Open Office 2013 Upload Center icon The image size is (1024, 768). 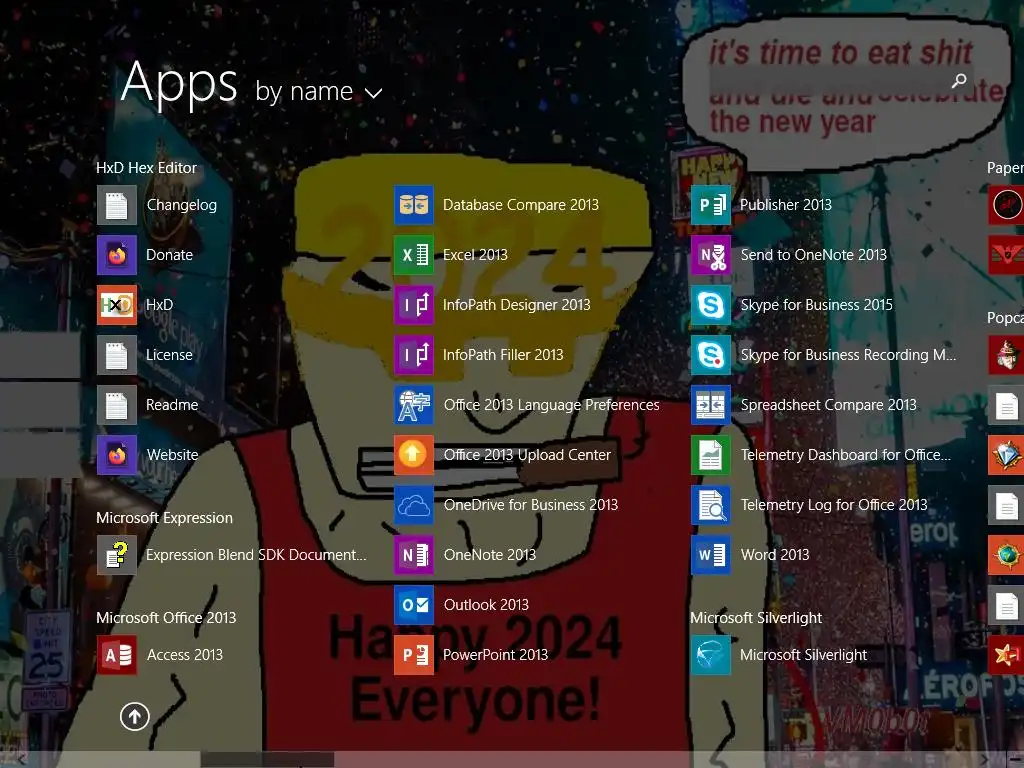tap(414, 455)
